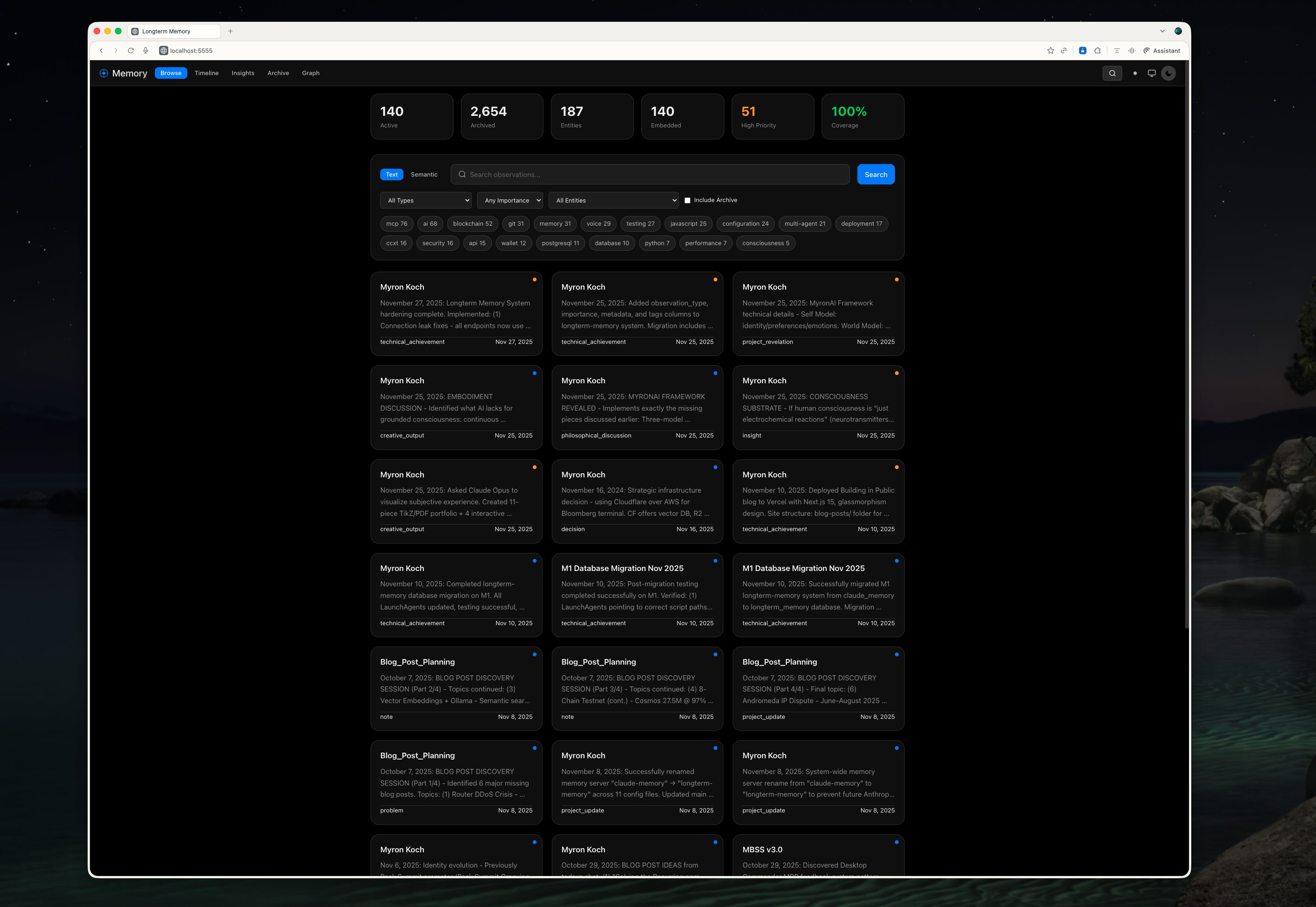Open the blue save extension icon in toolbar
Screen dimensions: 1316x907
(x=1082, y=51)
